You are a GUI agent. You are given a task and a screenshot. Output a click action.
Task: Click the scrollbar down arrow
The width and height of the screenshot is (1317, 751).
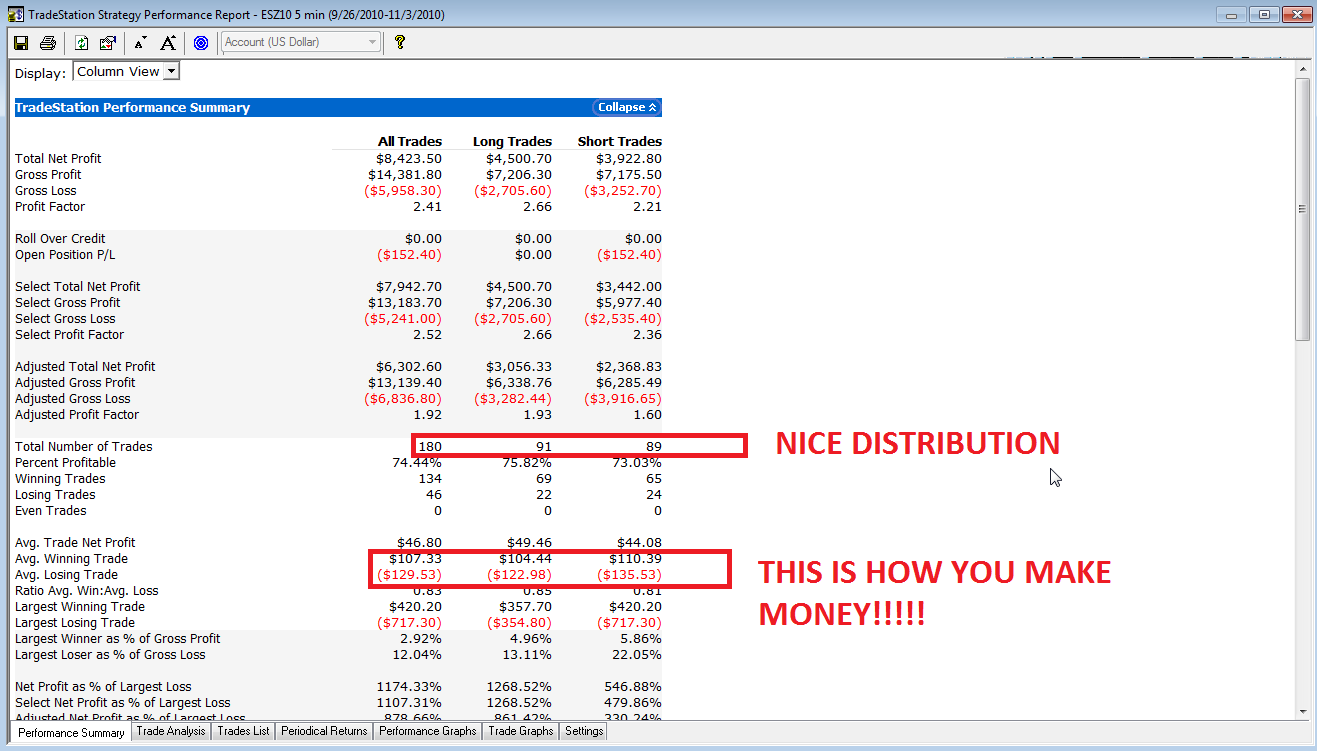click(x=1302, y=711)
